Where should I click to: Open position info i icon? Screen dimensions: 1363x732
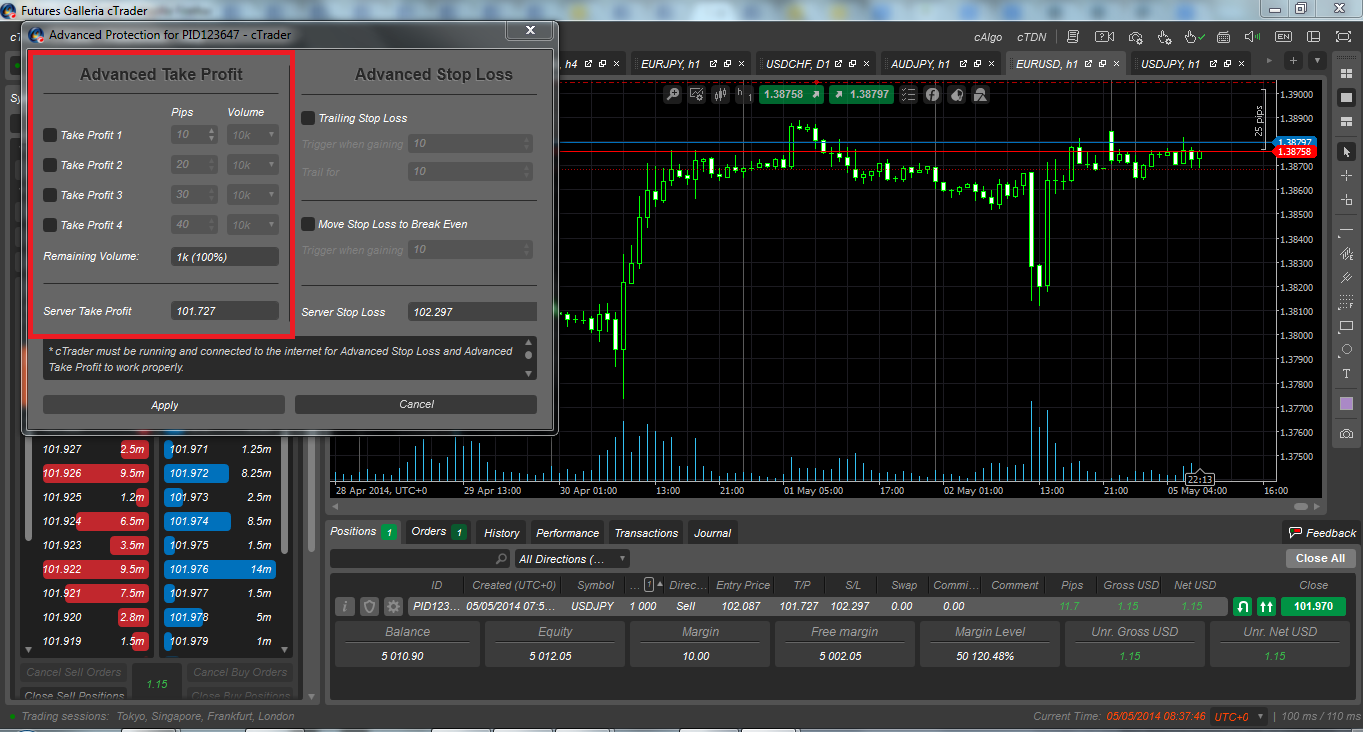pos(344,606)
